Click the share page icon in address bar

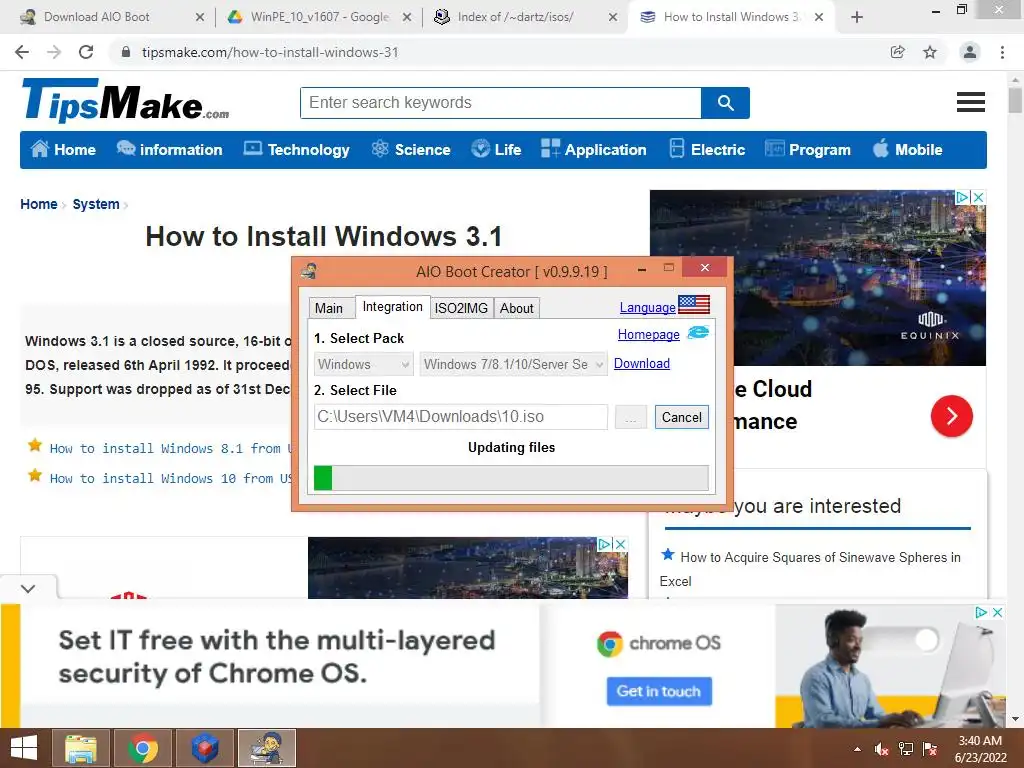click(x=898, y=52)
